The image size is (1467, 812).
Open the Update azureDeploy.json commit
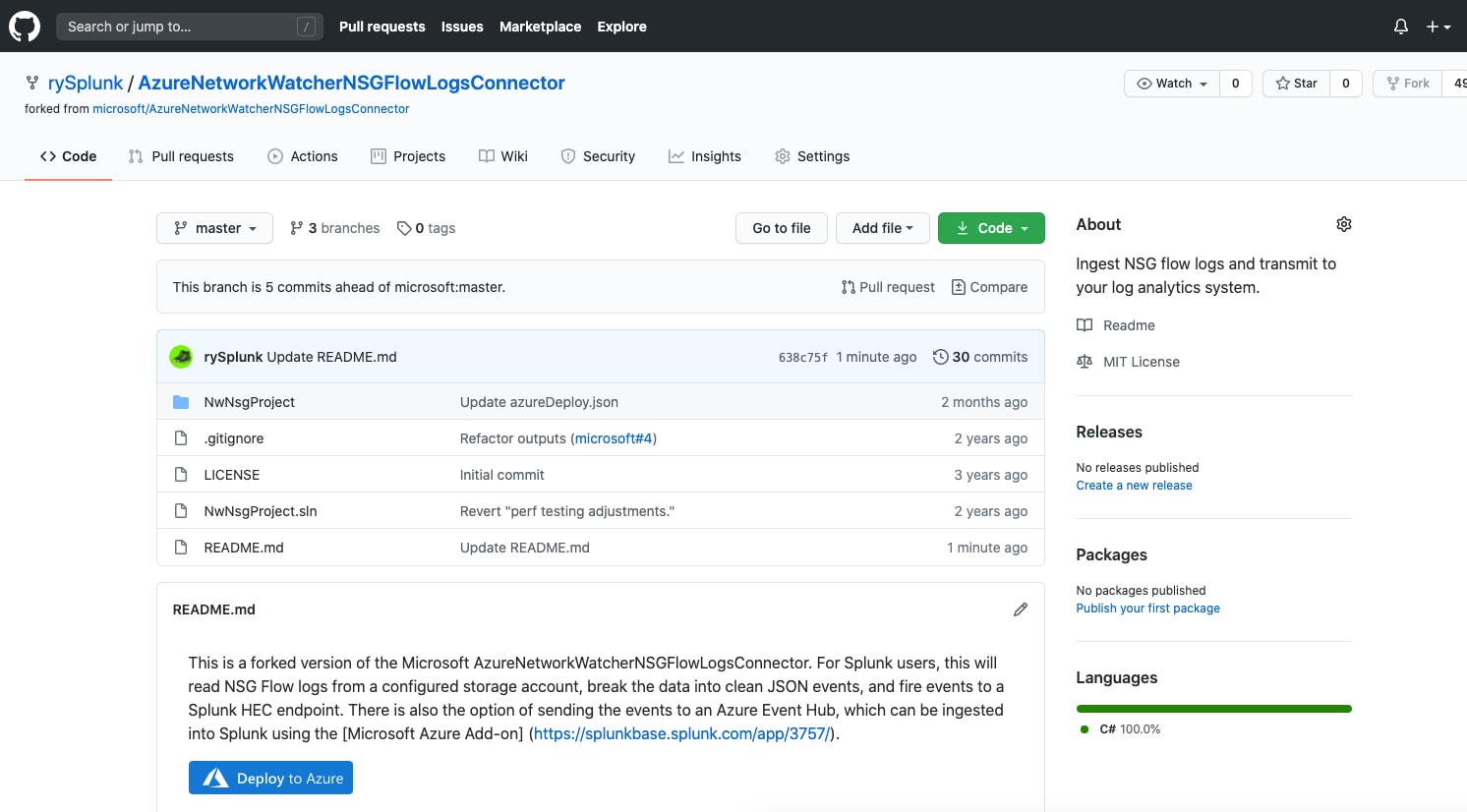click(x=539, y=402)
